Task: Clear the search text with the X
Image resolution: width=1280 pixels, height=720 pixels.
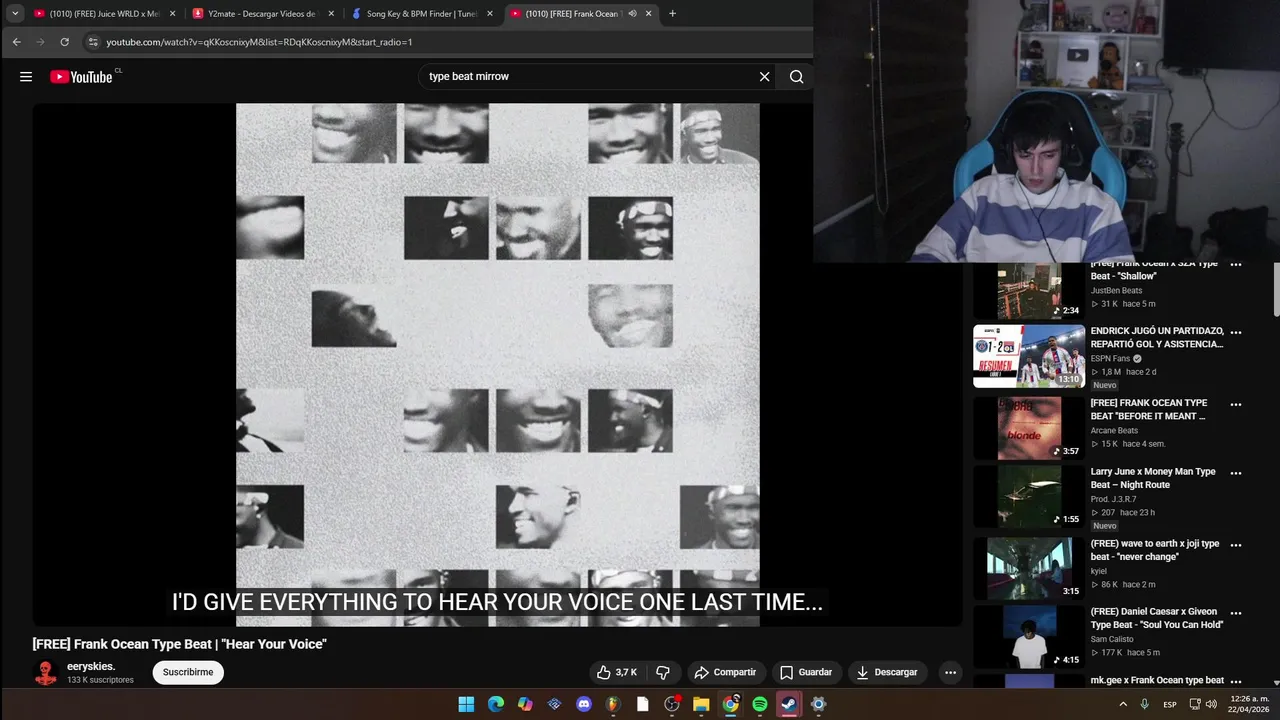Action: click(764, 77)
